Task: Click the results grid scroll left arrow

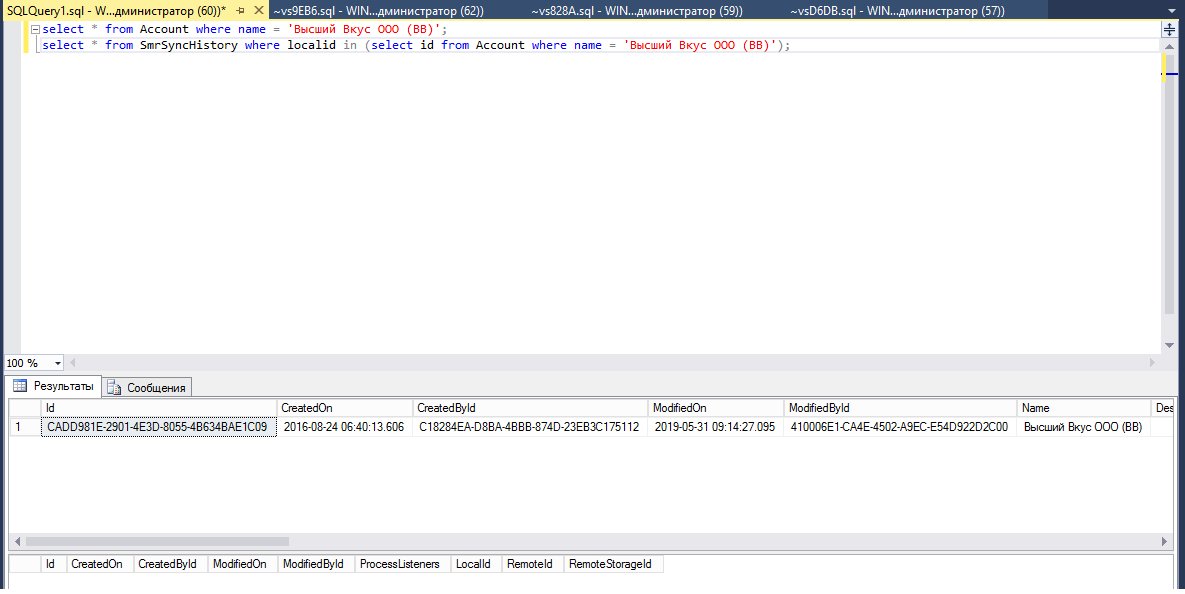Action: point(17,541)
